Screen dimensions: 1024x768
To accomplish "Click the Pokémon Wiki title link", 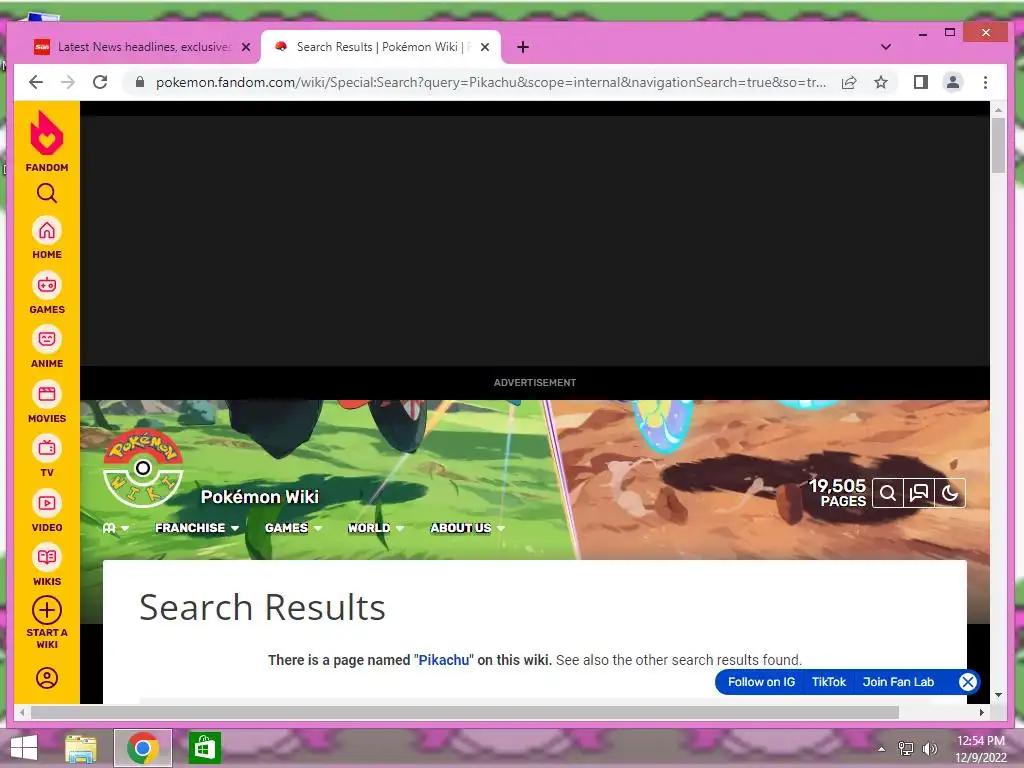I will click(x=260, y=497).
